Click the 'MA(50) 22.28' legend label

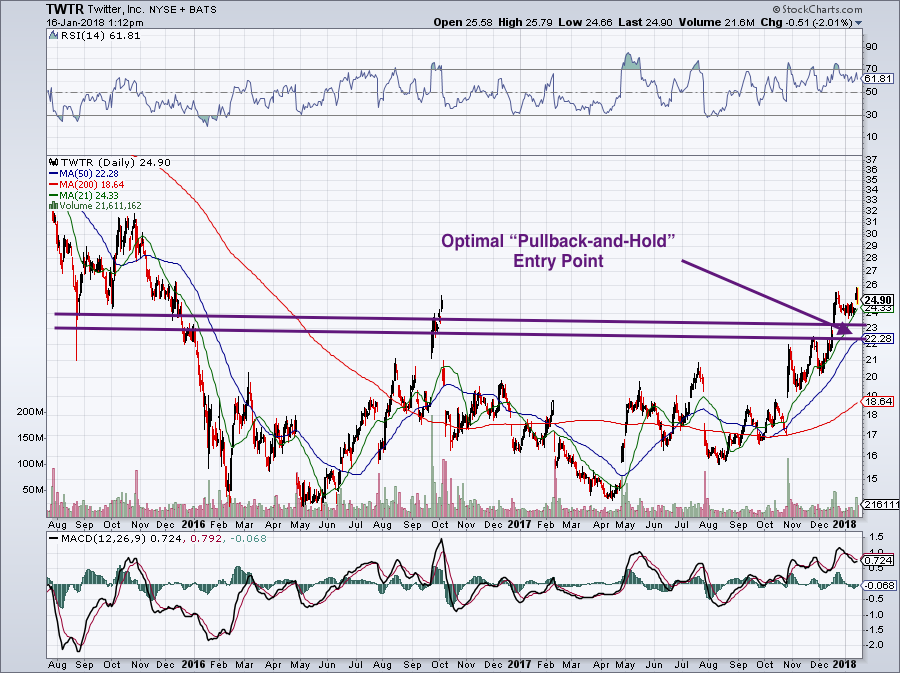89,174
